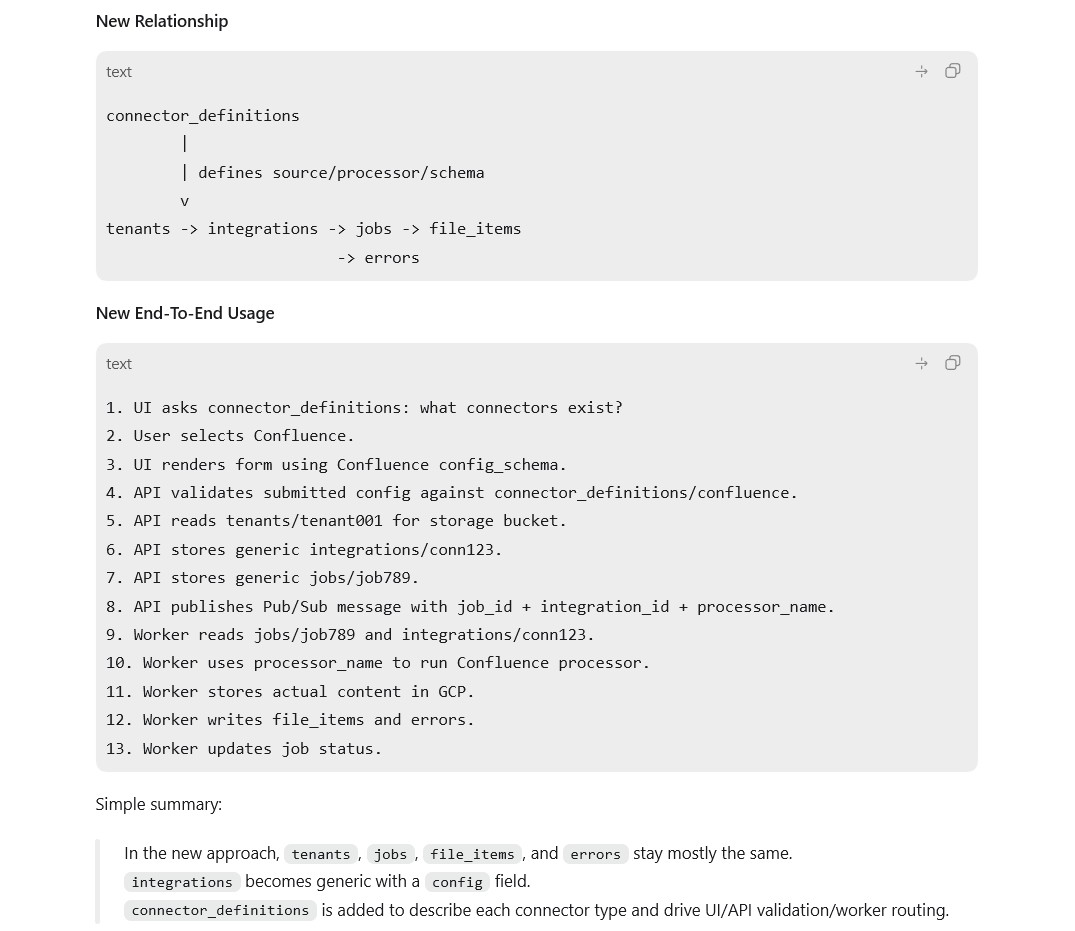Click the inline 'connector_definitions' code chip
This screenshot has width=1075, height=931.
[220, 910]
